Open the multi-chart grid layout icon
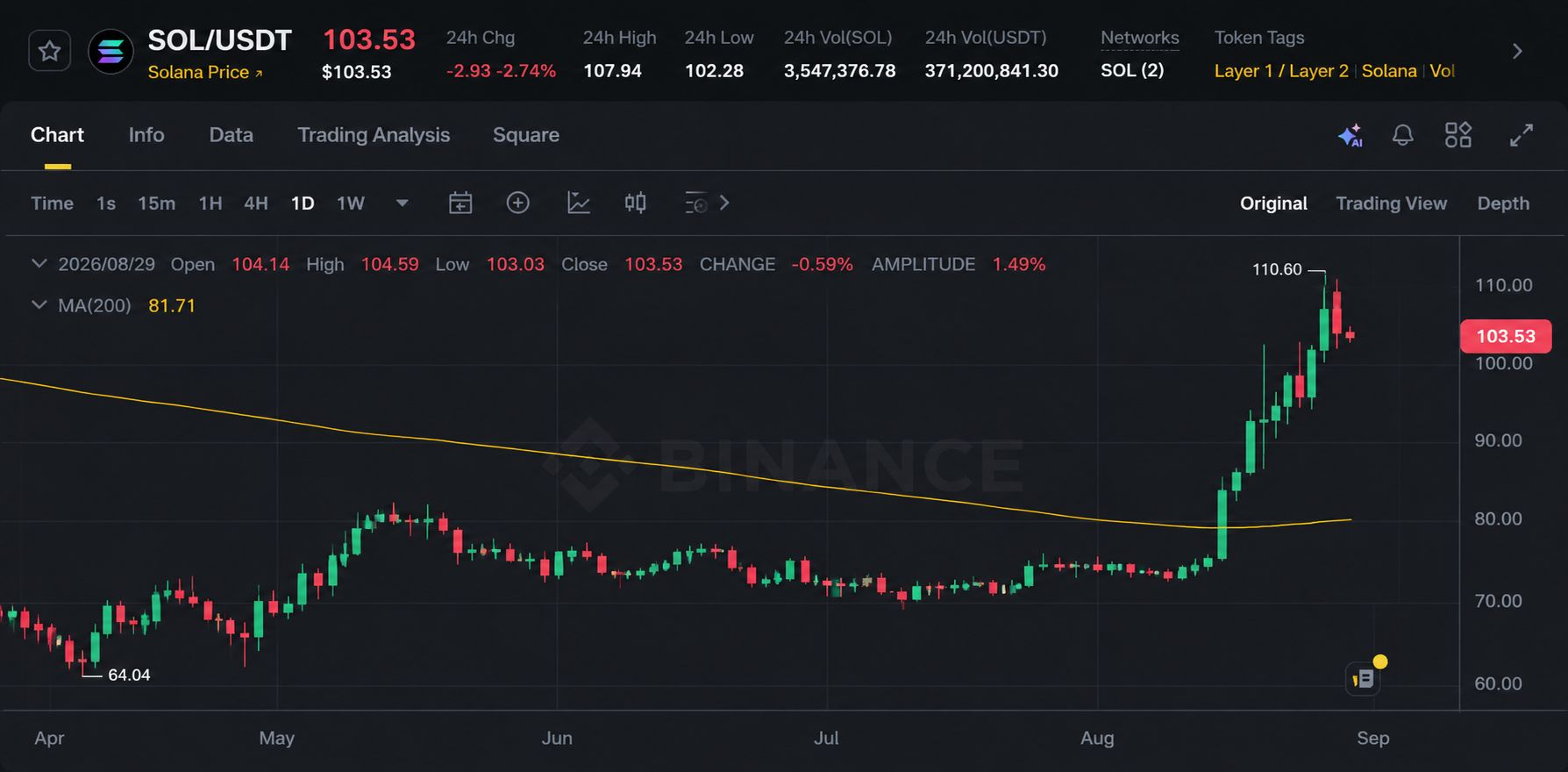Screen dimensions: 1568x772 pyautogui.click(x=1458, y=135)
